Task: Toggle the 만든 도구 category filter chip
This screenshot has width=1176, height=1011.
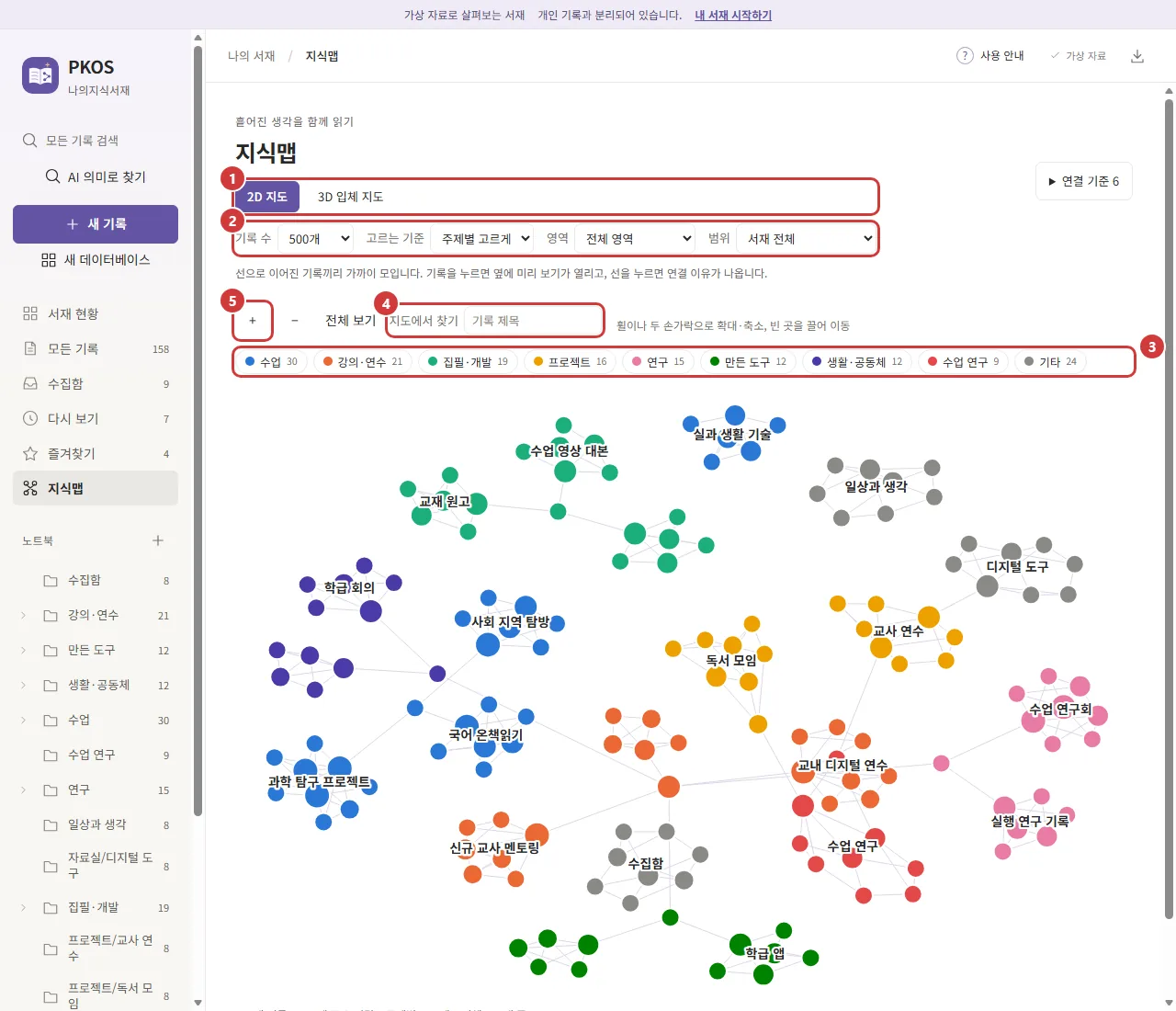Action: click(x=748, y=362)
